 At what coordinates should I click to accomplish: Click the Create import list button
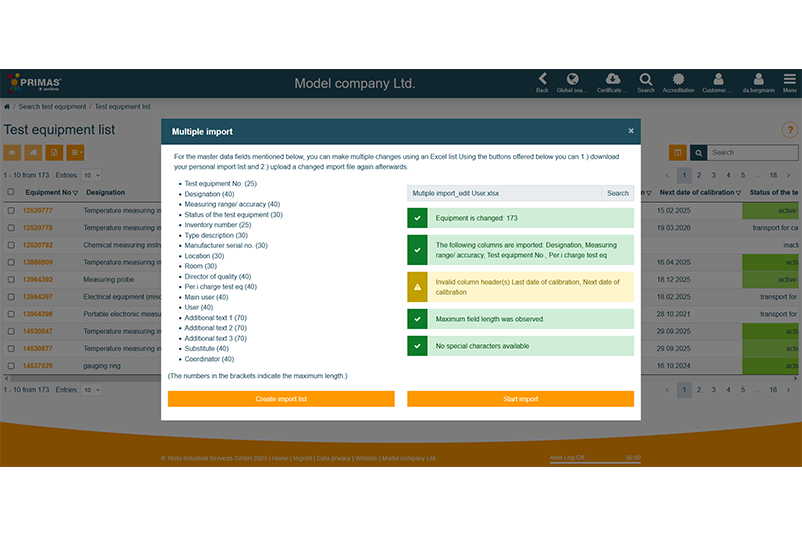tap(281, 399)
